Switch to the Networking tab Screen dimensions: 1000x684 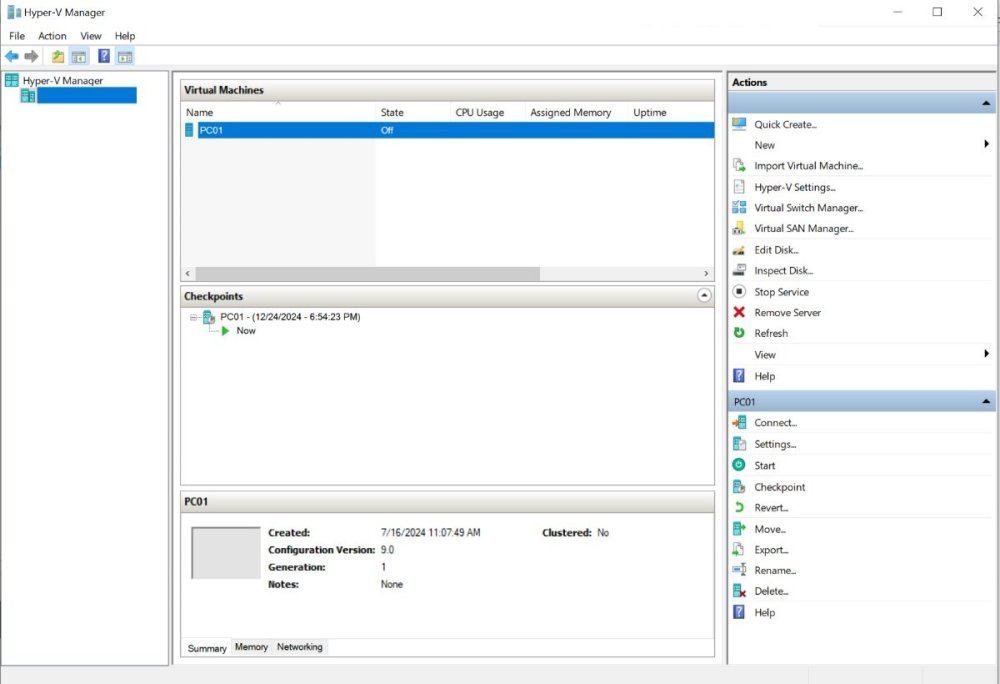pos(300,647)
